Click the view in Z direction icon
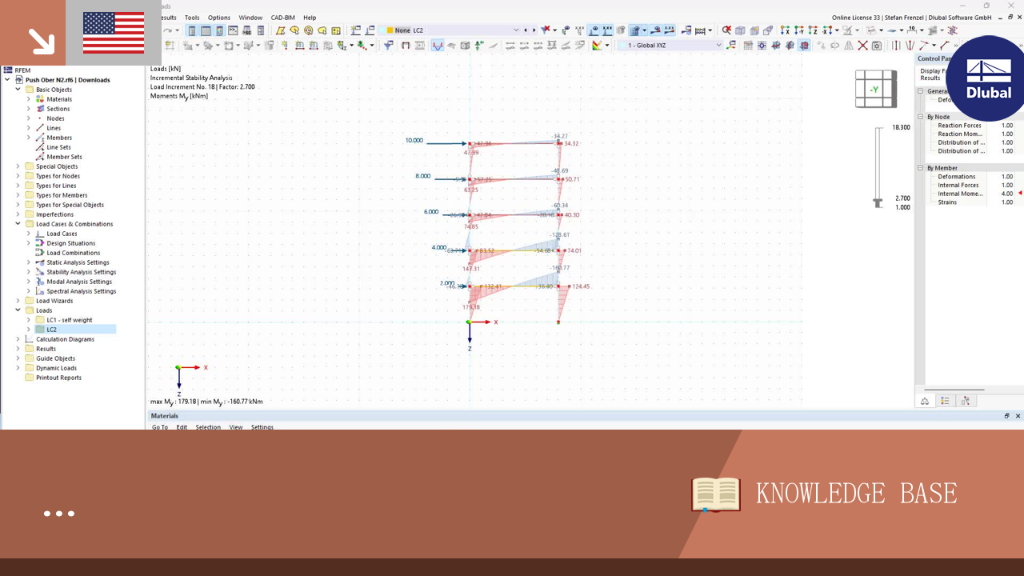Screen dimensions: 1024x576 tap(813, 30)
